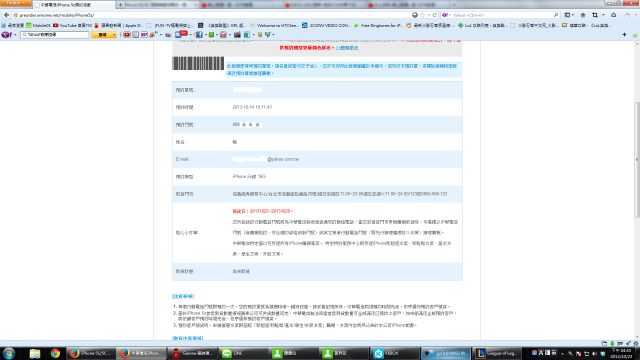Switch to KKBOX taskbar window
The height and width of the screenshot is (360, 640).
coord(394,353)
